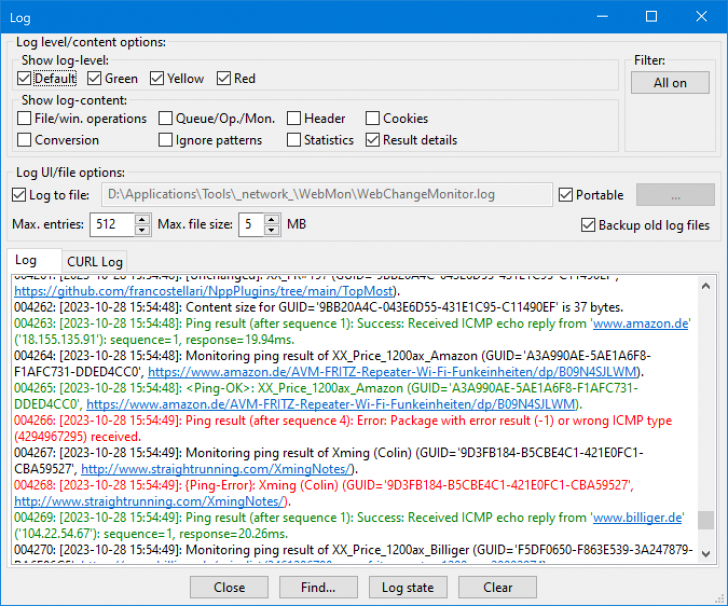Click the log vertical scrollbar thumb
This screenshot has width=728, height=606.
706,520
